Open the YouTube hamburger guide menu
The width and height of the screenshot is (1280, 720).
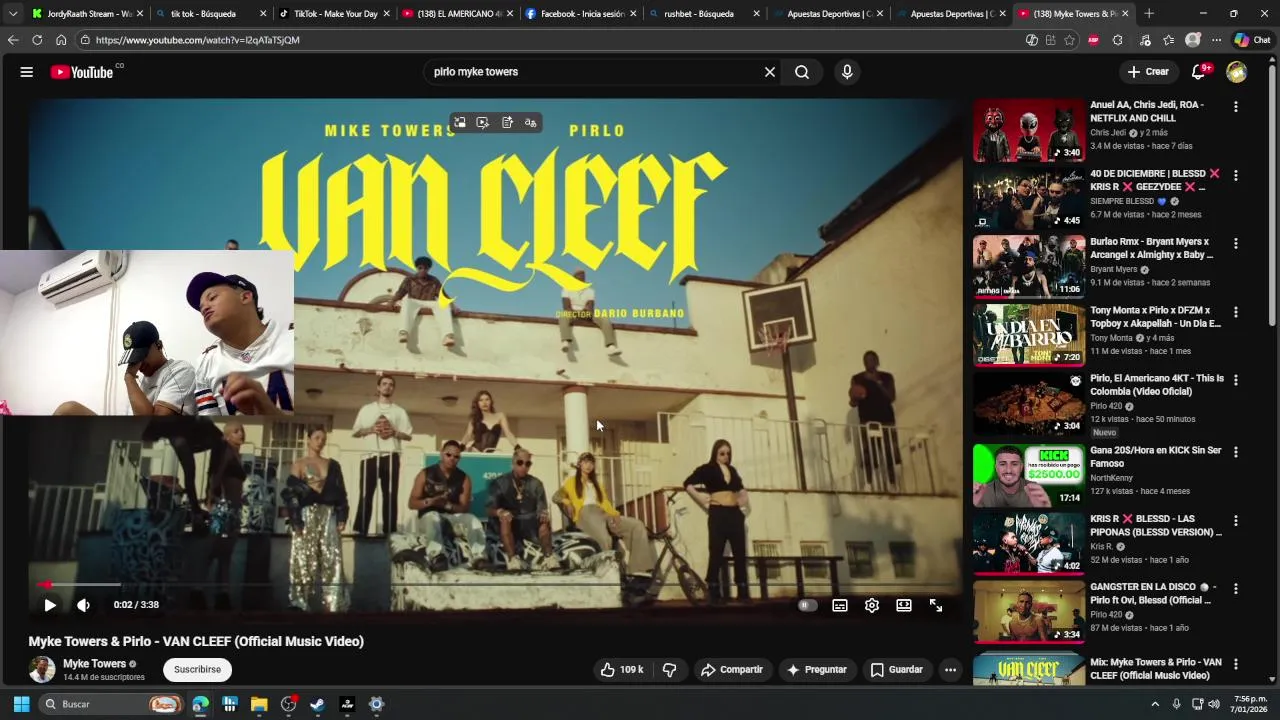[x=27, y=72]
